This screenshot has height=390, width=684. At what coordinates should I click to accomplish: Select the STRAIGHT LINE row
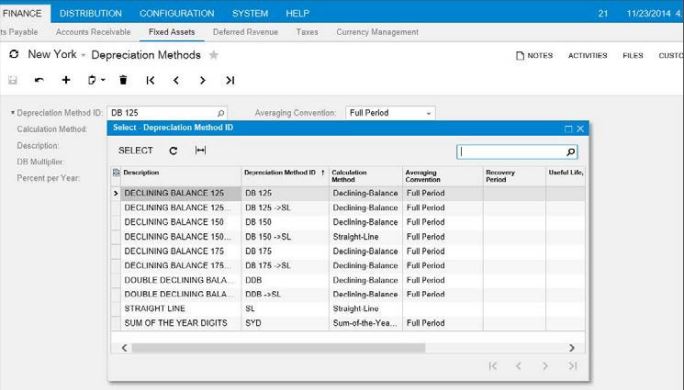[348, 309]
